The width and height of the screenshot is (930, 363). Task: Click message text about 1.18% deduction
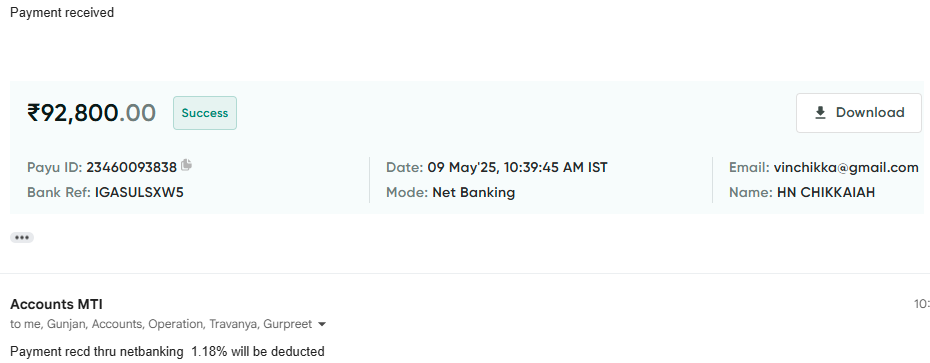coord(167,352)
